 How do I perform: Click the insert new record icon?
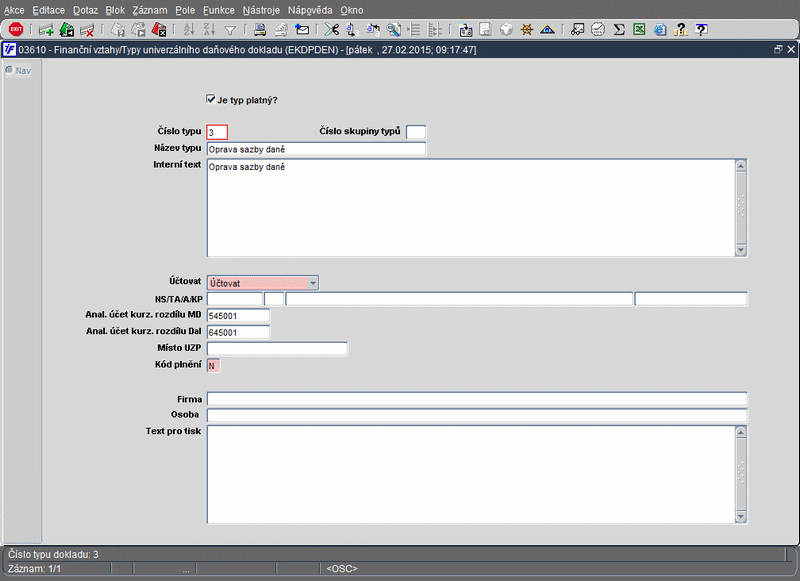[46, 30]
